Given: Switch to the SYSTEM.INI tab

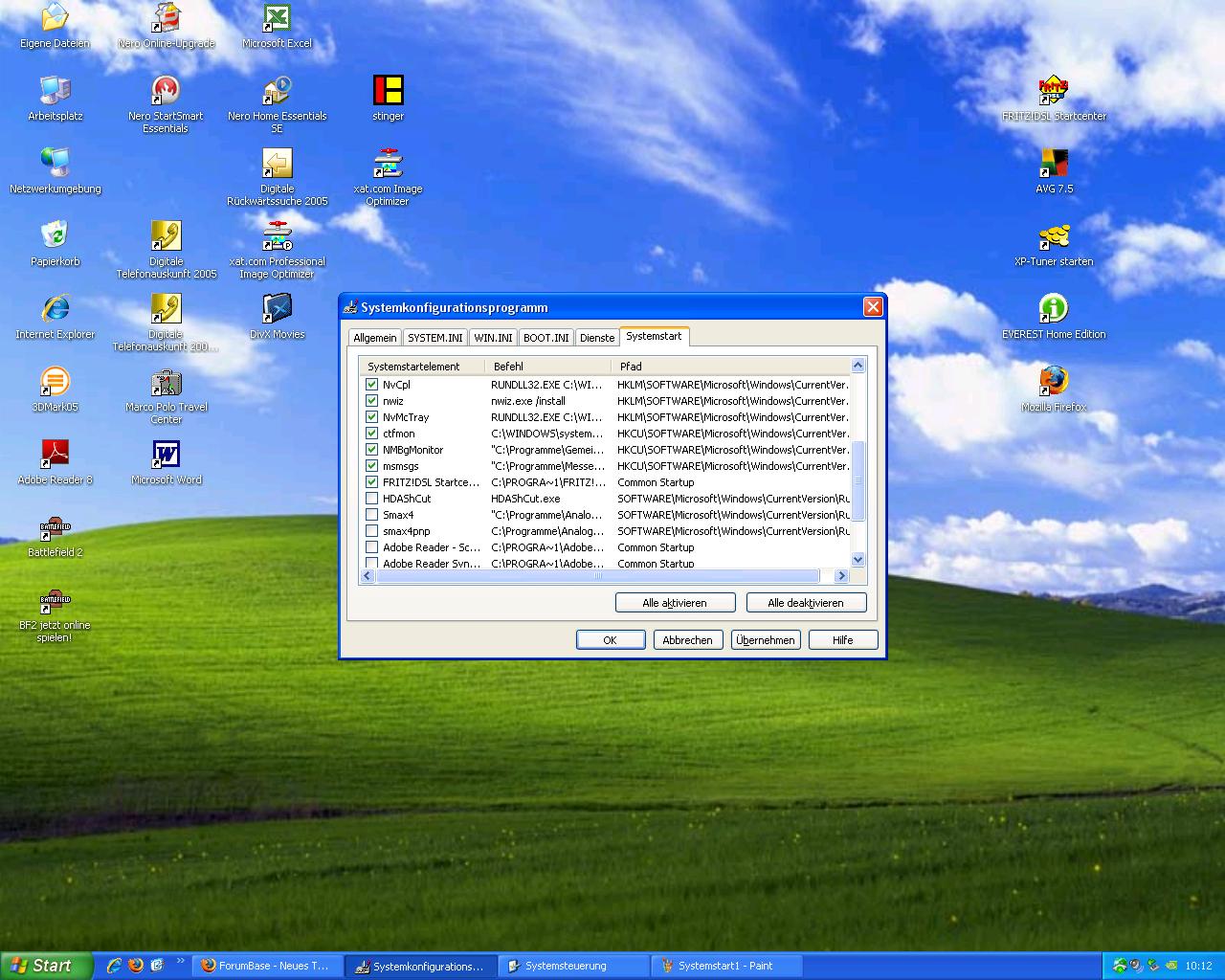Looking at the screenshot, I should click(435, 338).
